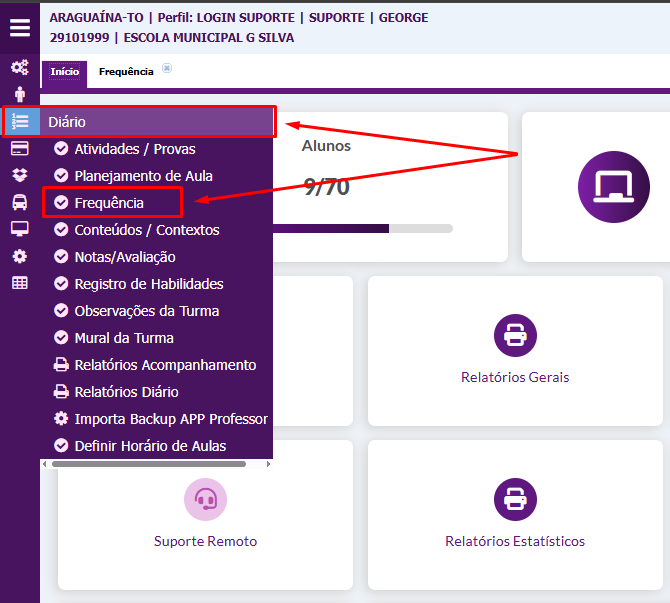Image resolution: width=670 pixels, height=603 pixels.
Task: Switch to the Início tab
Action: point(65,72)
